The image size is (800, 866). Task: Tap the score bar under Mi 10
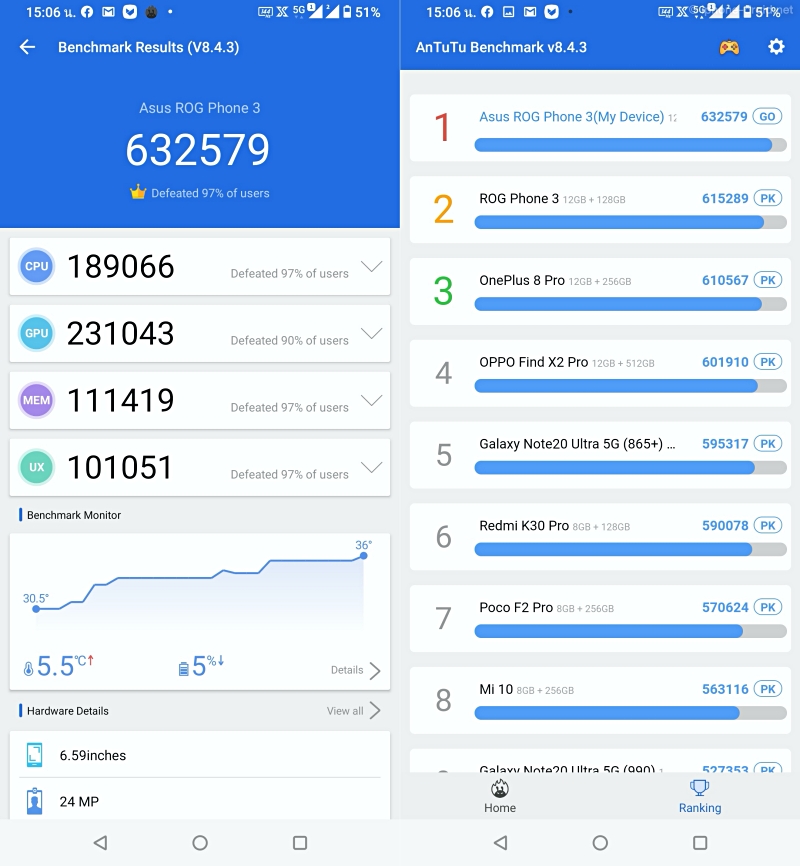click(x=630, y=712)
